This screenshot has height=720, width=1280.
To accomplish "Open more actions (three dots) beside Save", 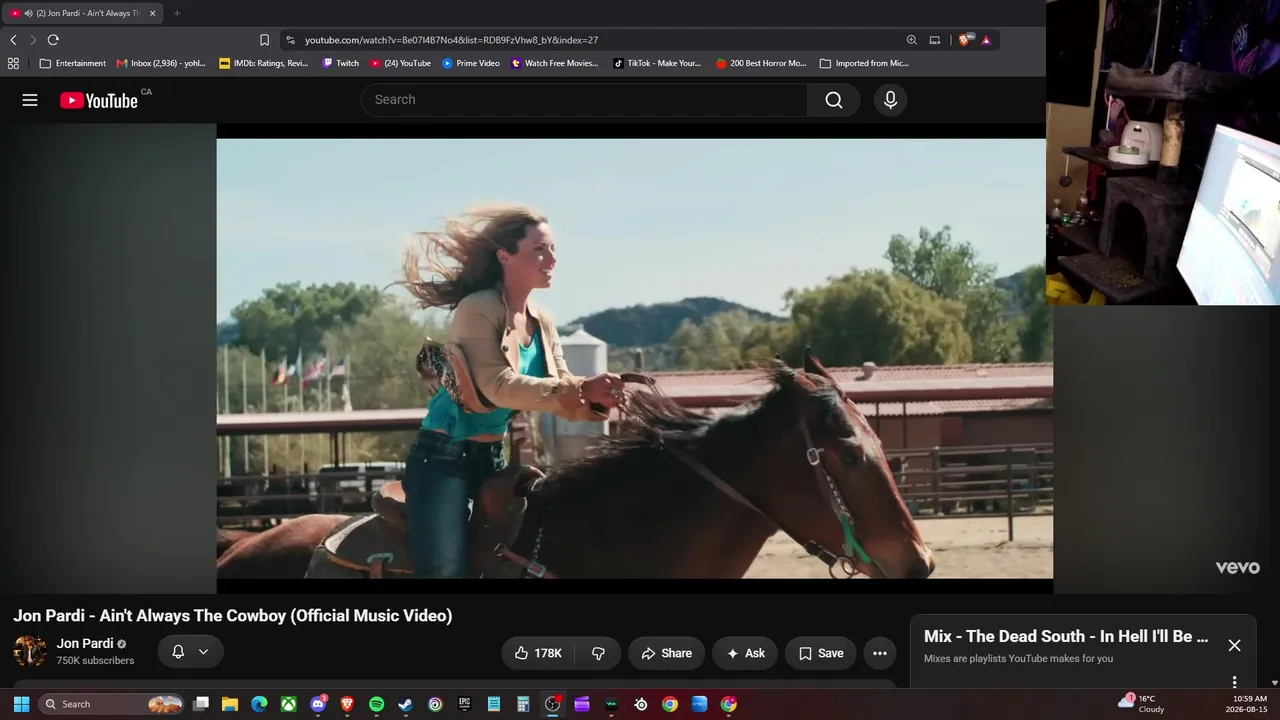I will pyautogui.click(x=880, y=653).
